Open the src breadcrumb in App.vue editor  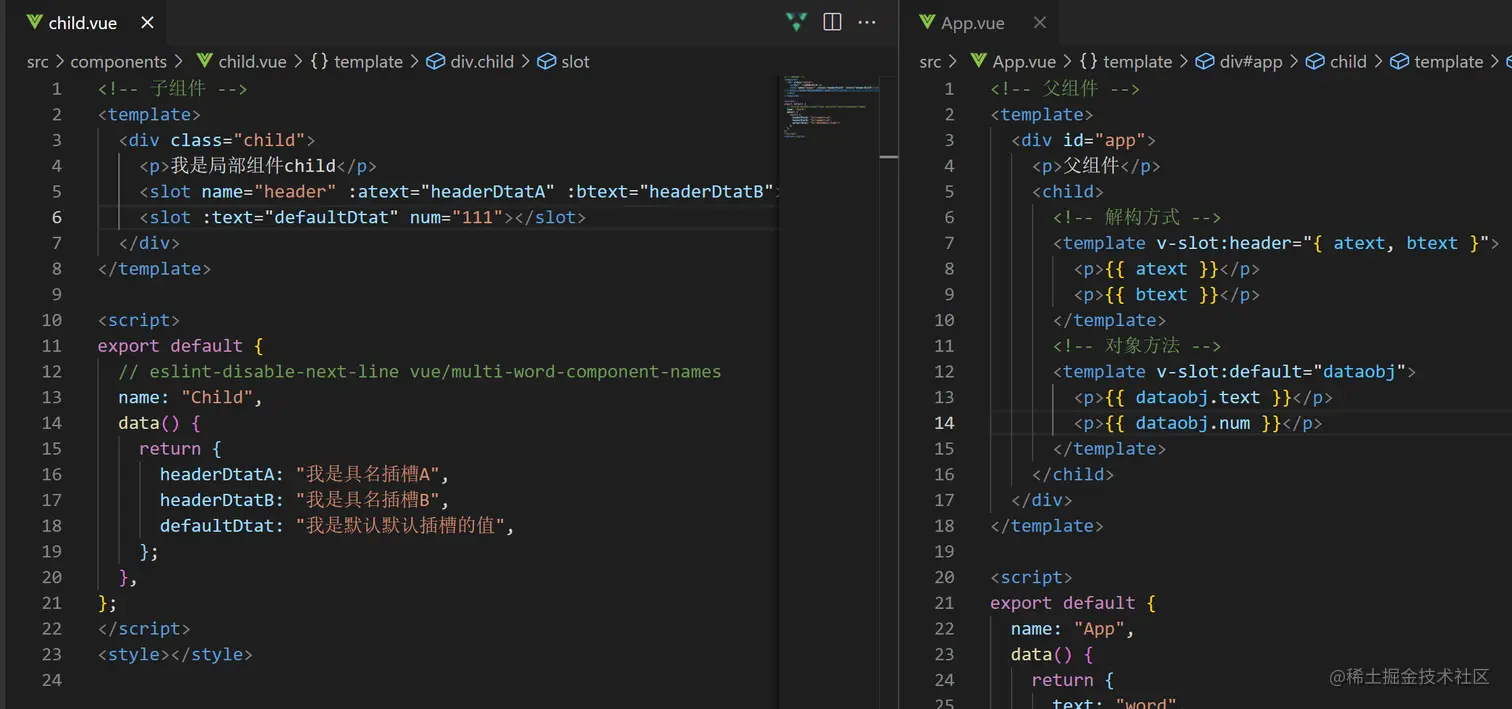click(930, 62)
